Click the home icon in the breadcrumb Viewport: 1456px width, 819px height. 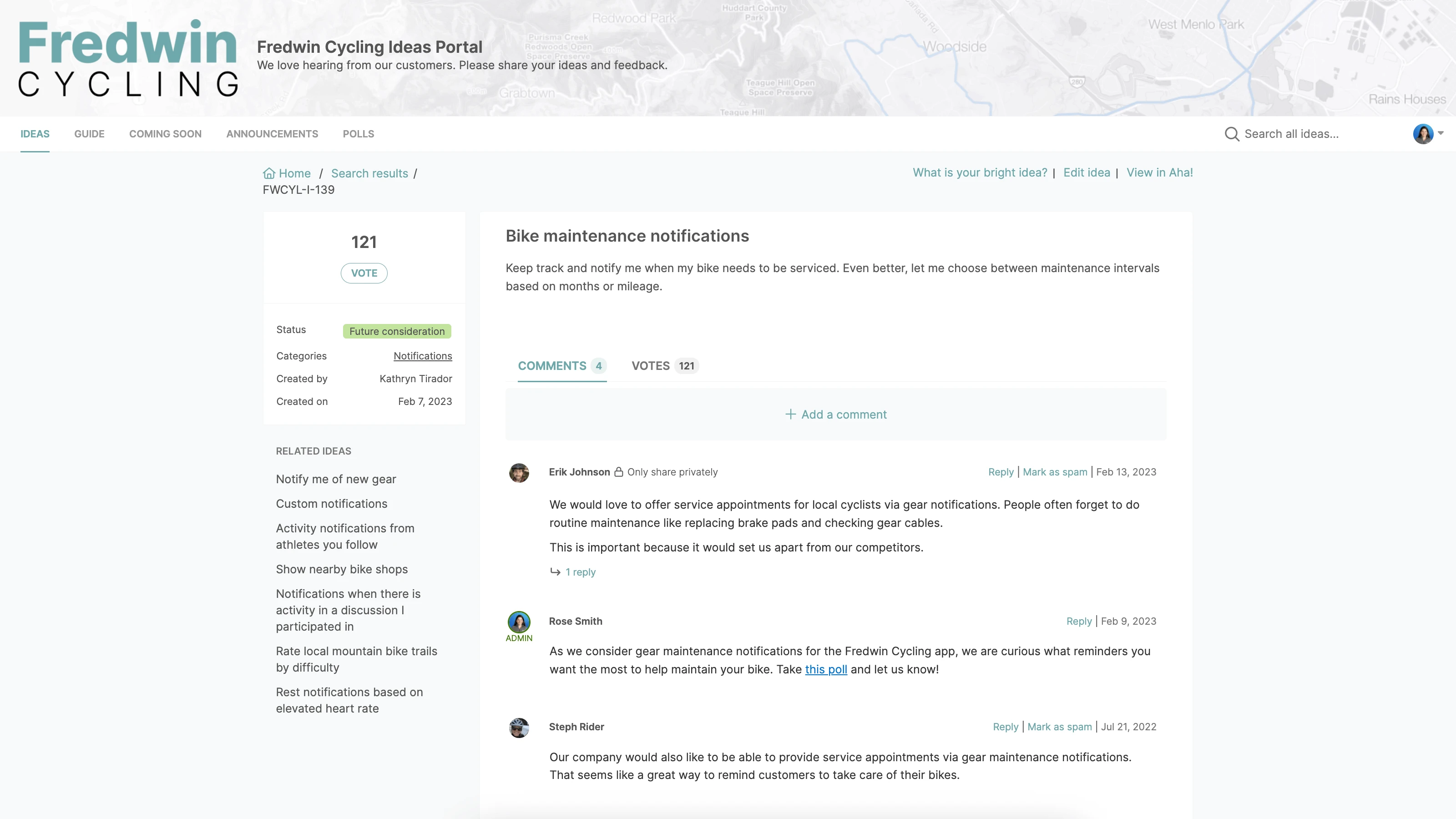pyautogui.click(x=270, y=173)
